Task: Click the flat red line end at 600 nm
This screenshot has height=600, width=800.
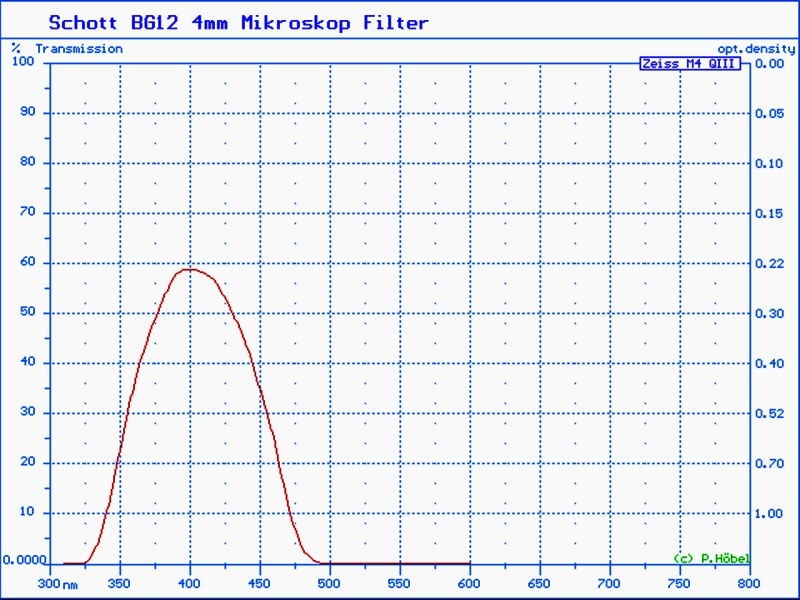Action: pyautogui.click(x=468, y=563)
